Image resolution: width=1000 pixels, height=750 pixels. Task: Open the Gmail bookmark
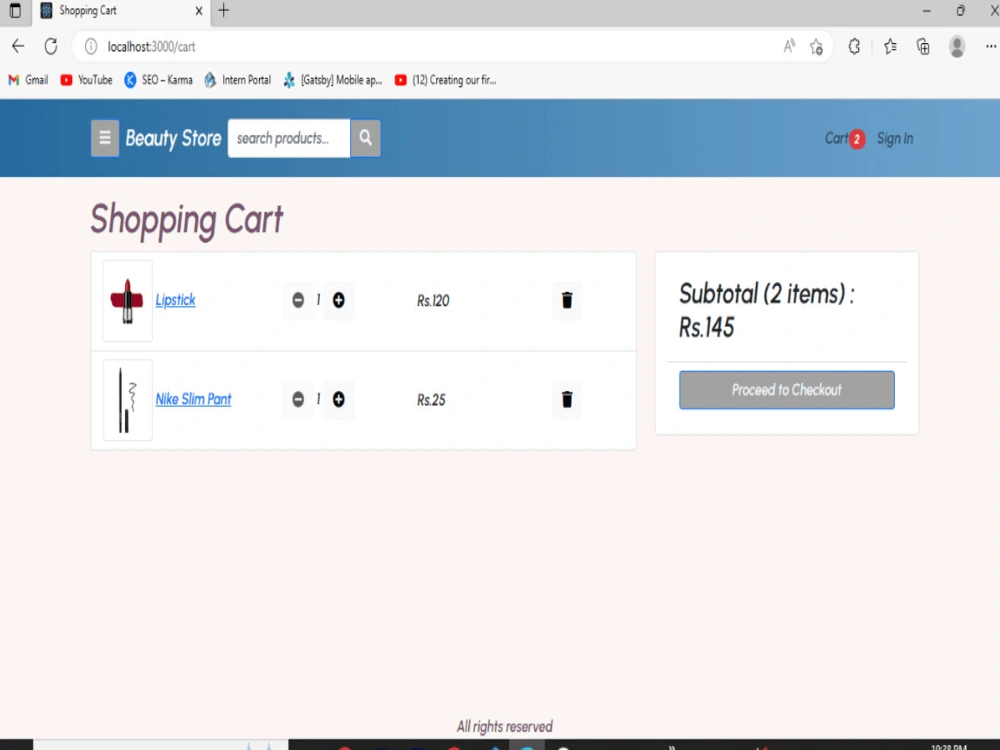pos(28,80)
